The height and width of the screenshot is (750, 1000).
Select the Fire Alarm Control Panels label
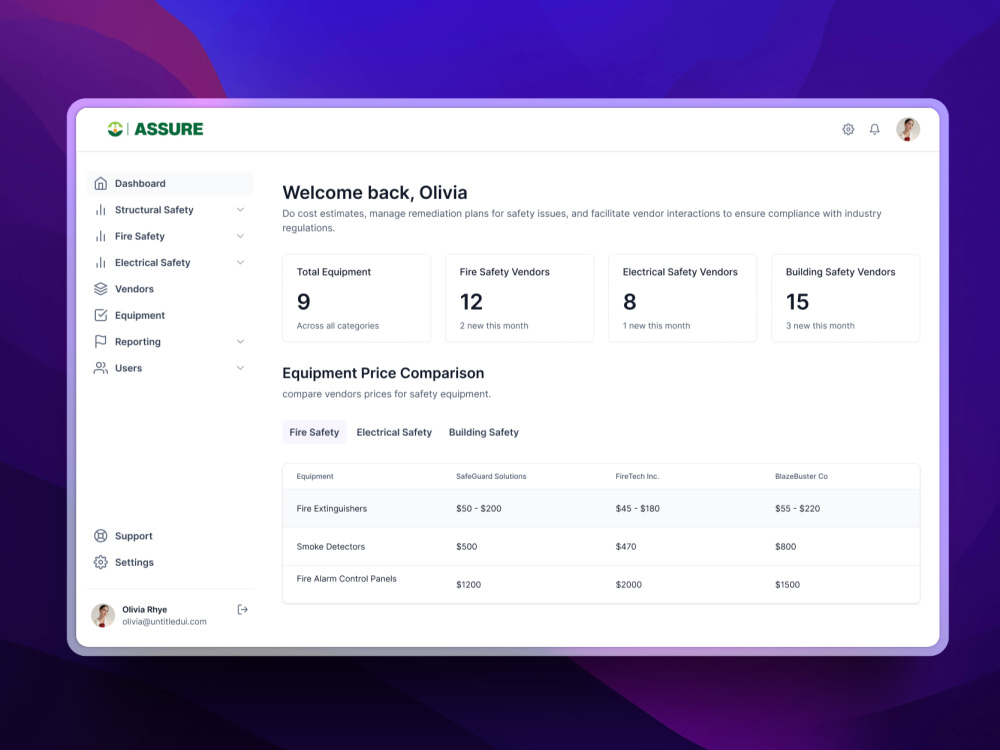click(346, 579)
